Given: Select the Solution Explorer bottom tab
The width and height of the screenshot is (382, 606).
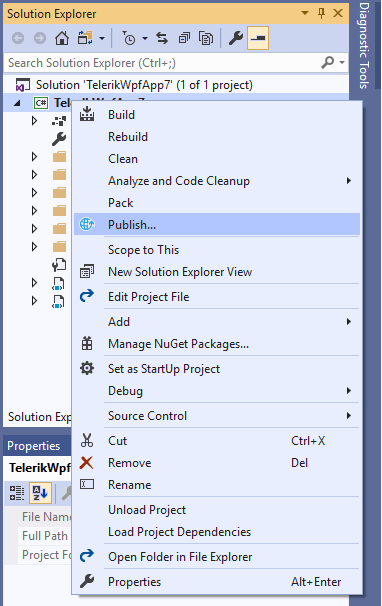Looking at the screenshot, I should [x=39, y=417].
